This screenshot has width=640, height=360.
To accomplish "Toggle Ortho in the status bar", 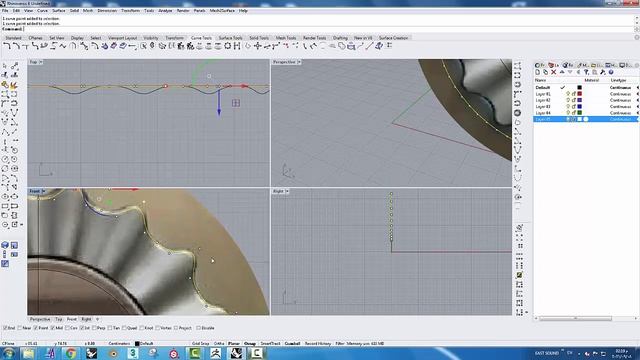I will pyautogui.click(x=219, y=344).
